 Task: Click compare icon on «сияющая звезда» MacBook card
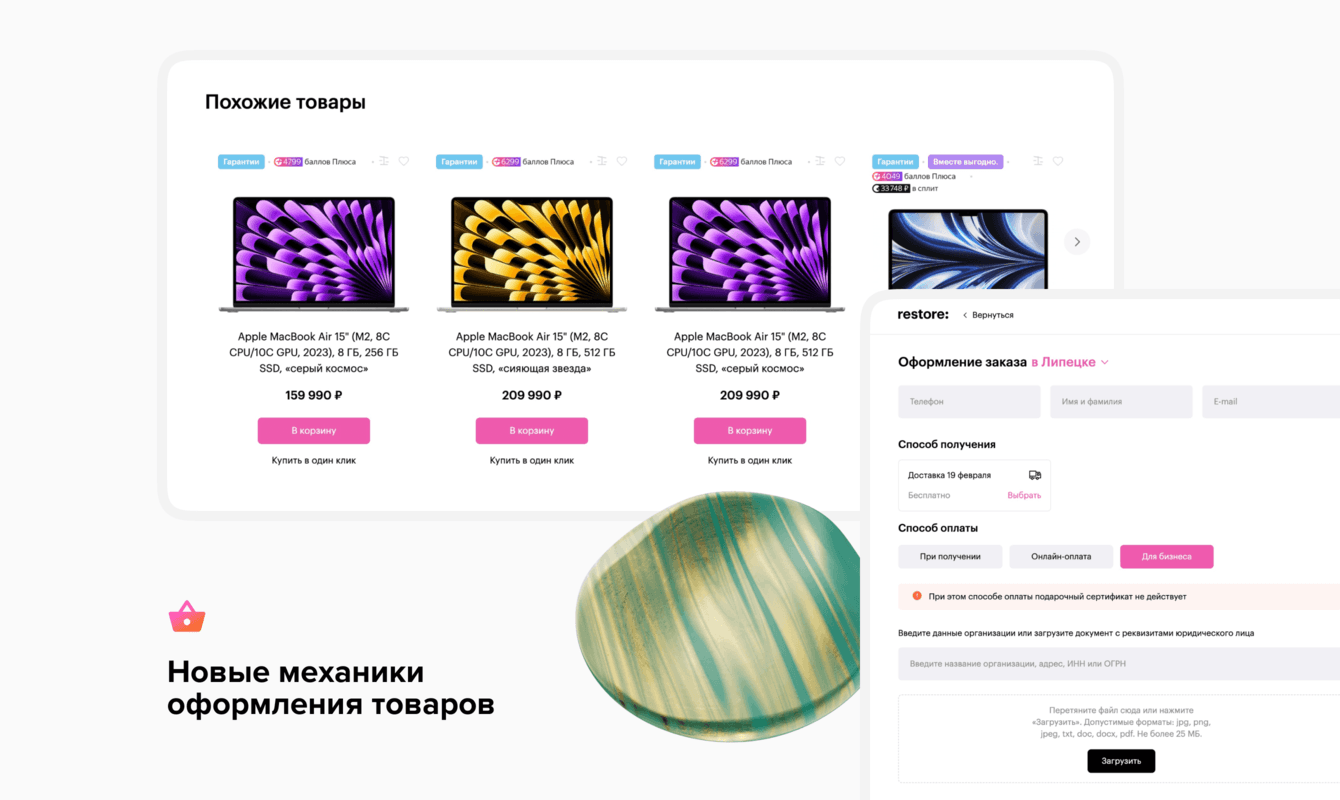point(601,161)
